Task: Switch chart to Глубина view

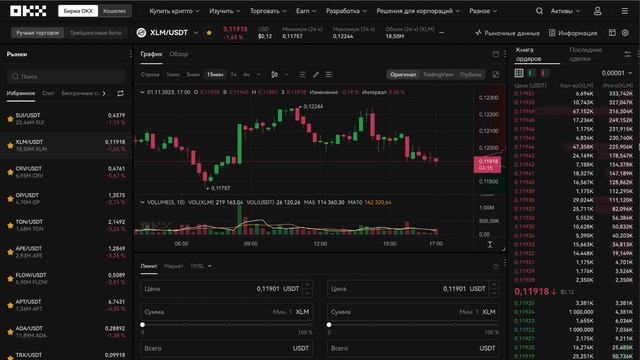Action: pos(471,75)
